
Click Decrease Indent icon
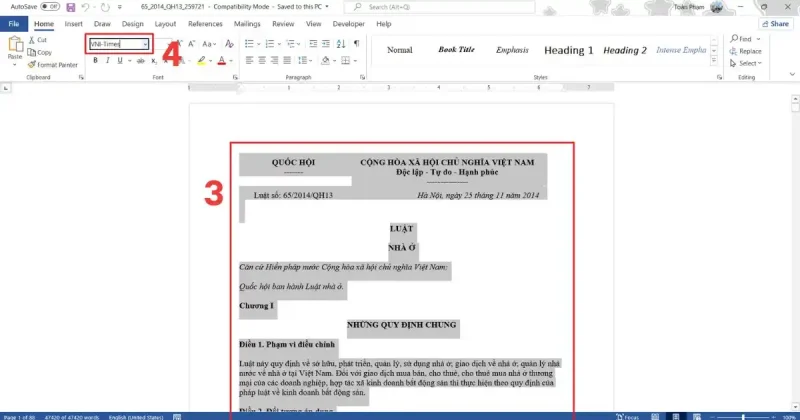point(313,44)
